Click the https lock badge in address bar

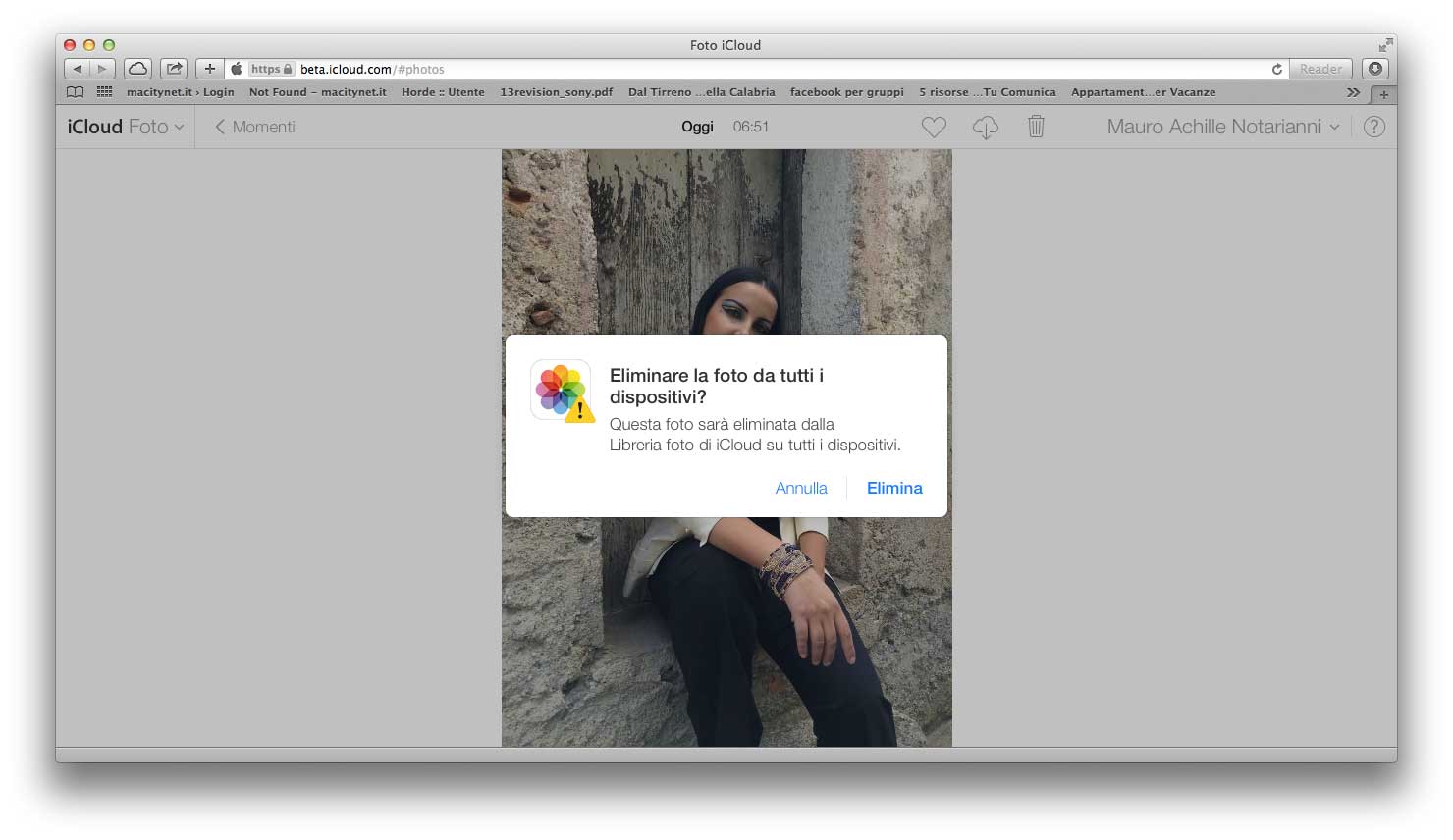(x=271, y=69)
